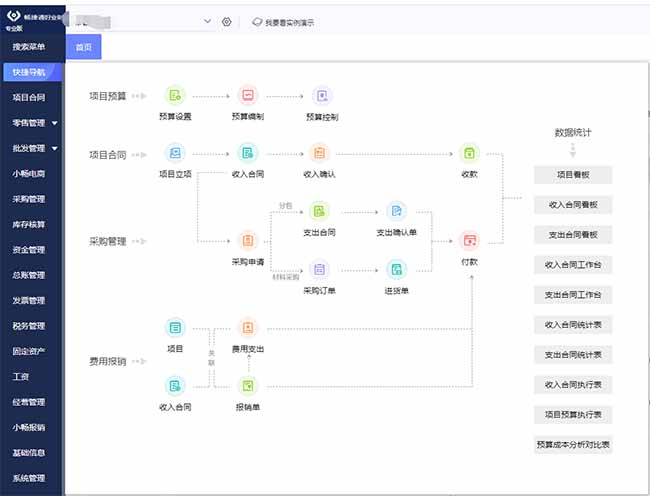Viewport: 650px width, 496px height.
Task: Open the 付款 payment icon
Action: tap(470, 240)
